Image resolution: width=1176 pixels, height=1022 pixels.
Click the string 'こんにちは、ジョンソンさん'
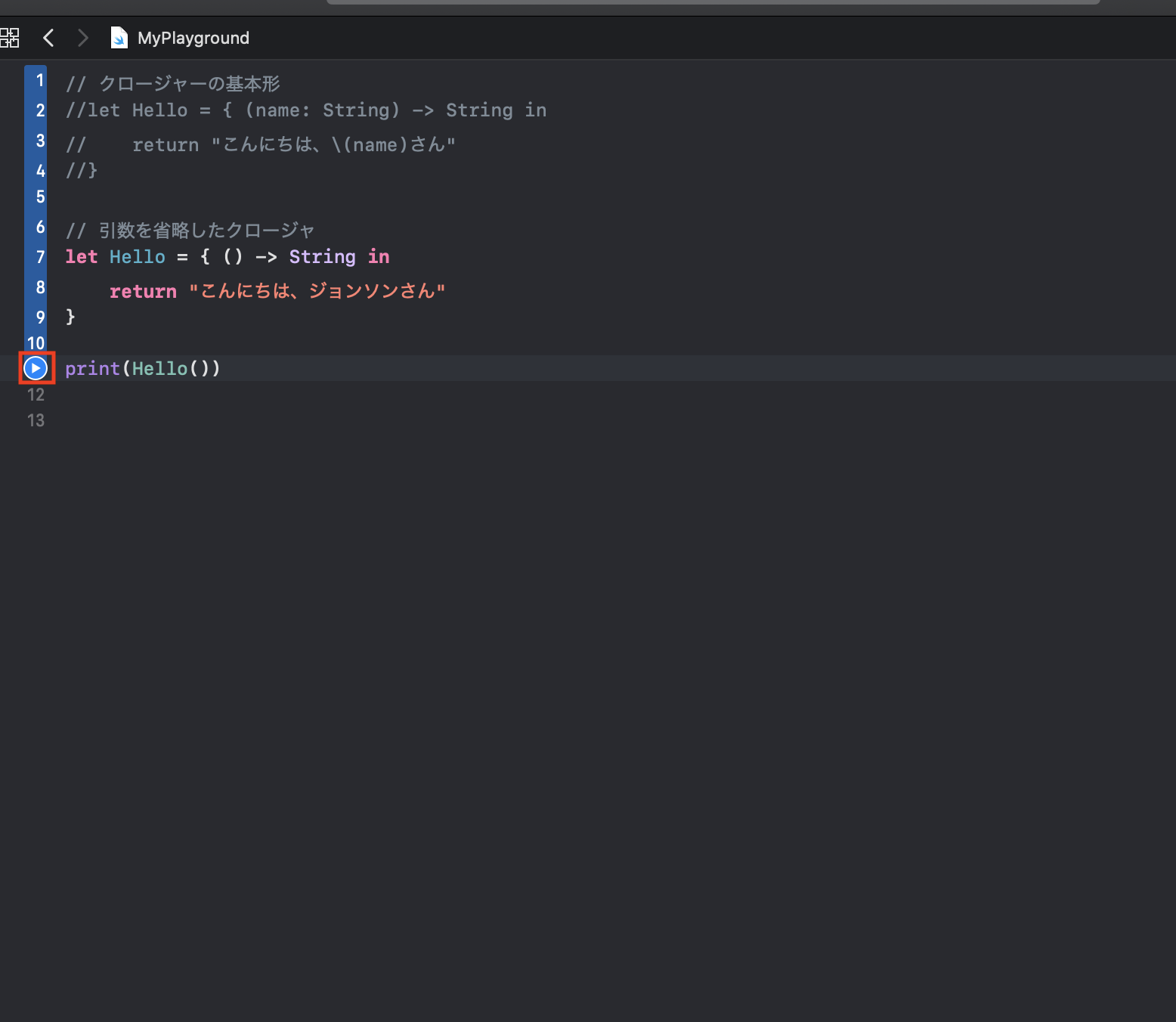click(x=317, y=291)
